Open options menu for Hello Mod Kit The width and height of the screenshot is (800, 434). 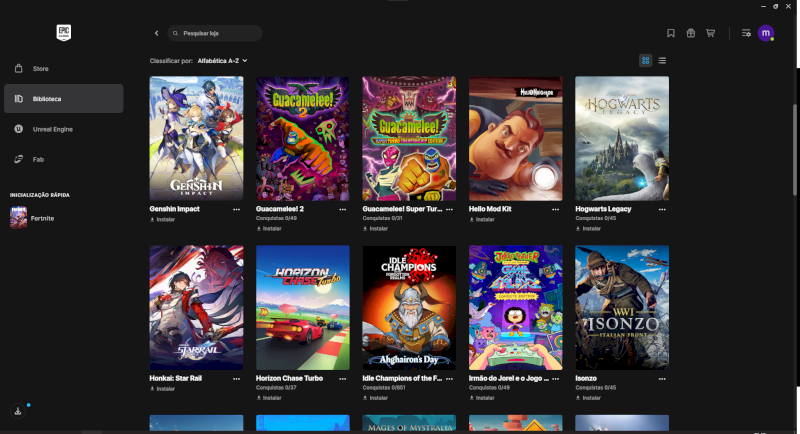[555, 209]
